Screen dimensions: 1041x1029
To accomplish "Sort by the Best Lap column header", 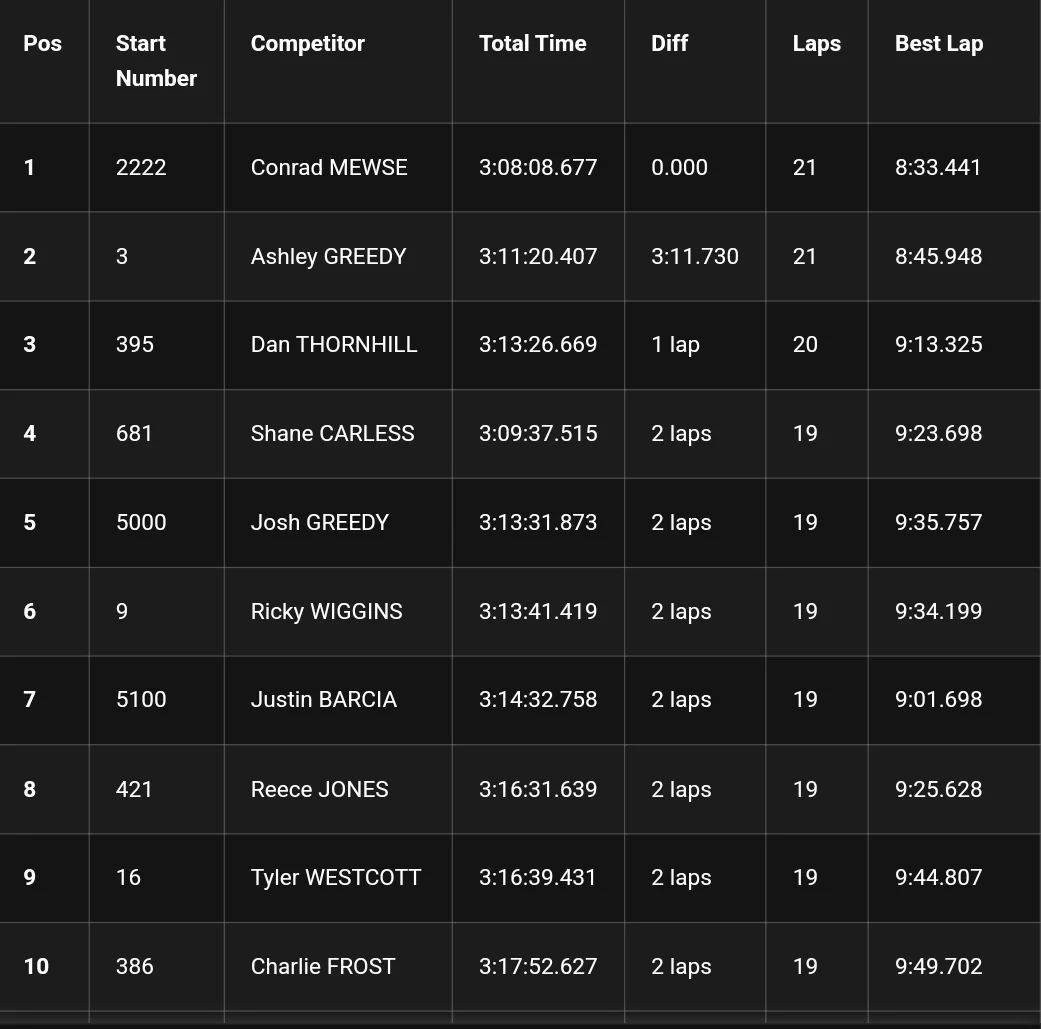I will pos(938,44).
